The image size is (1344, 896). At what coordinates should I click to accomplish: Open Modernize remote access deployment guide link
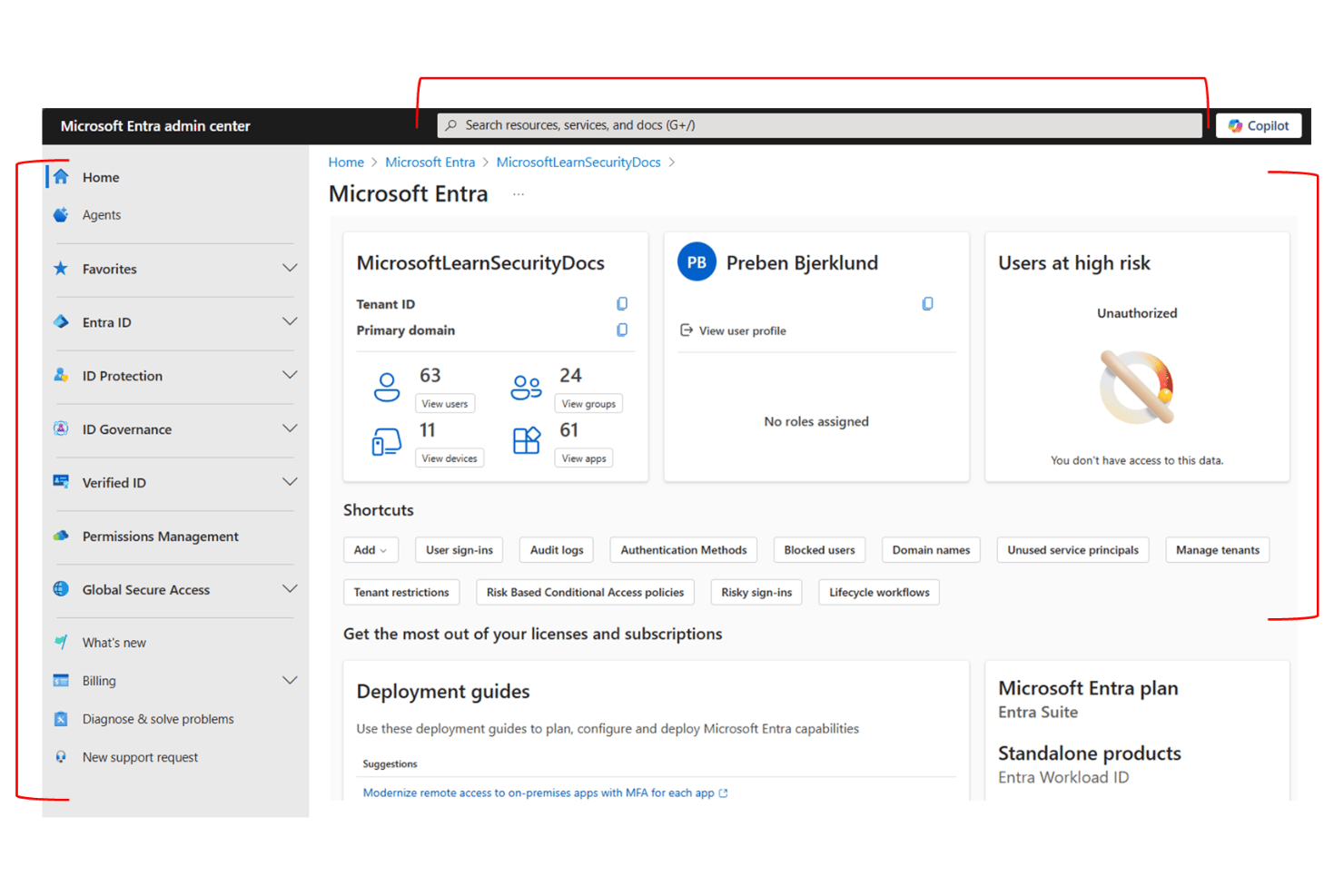pyautogui.click(x=539, y=793)
